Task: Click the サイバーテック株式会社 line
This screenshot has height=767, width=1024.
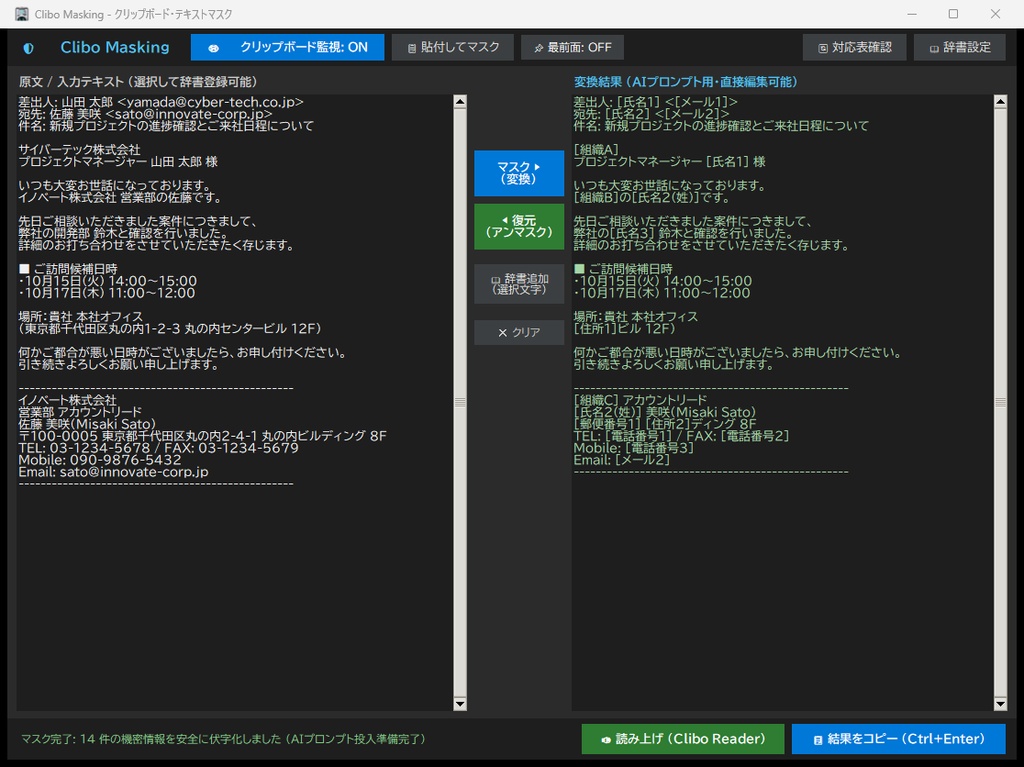Action: pyautogui.click(x=79, y=150)
